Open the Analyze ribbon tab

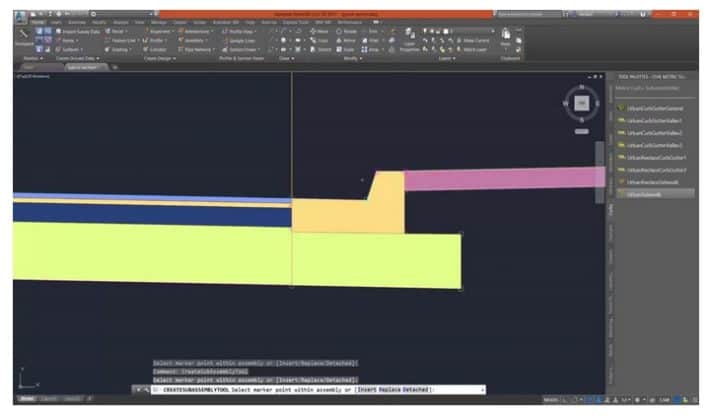click(x=120, y=22)
